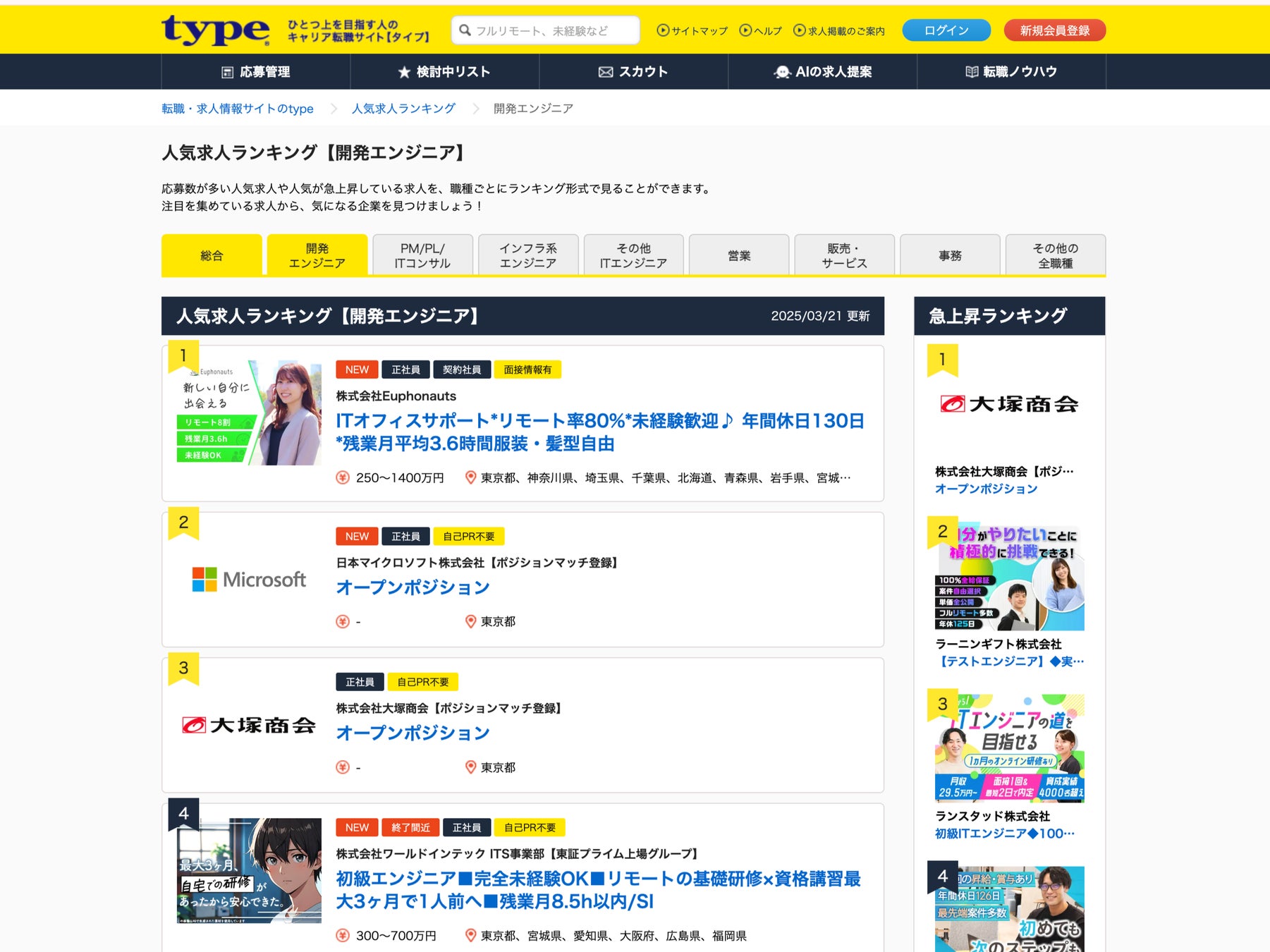
Task: Open the 転職ノウハウ menu item
Action: (x=1012, y=72)
